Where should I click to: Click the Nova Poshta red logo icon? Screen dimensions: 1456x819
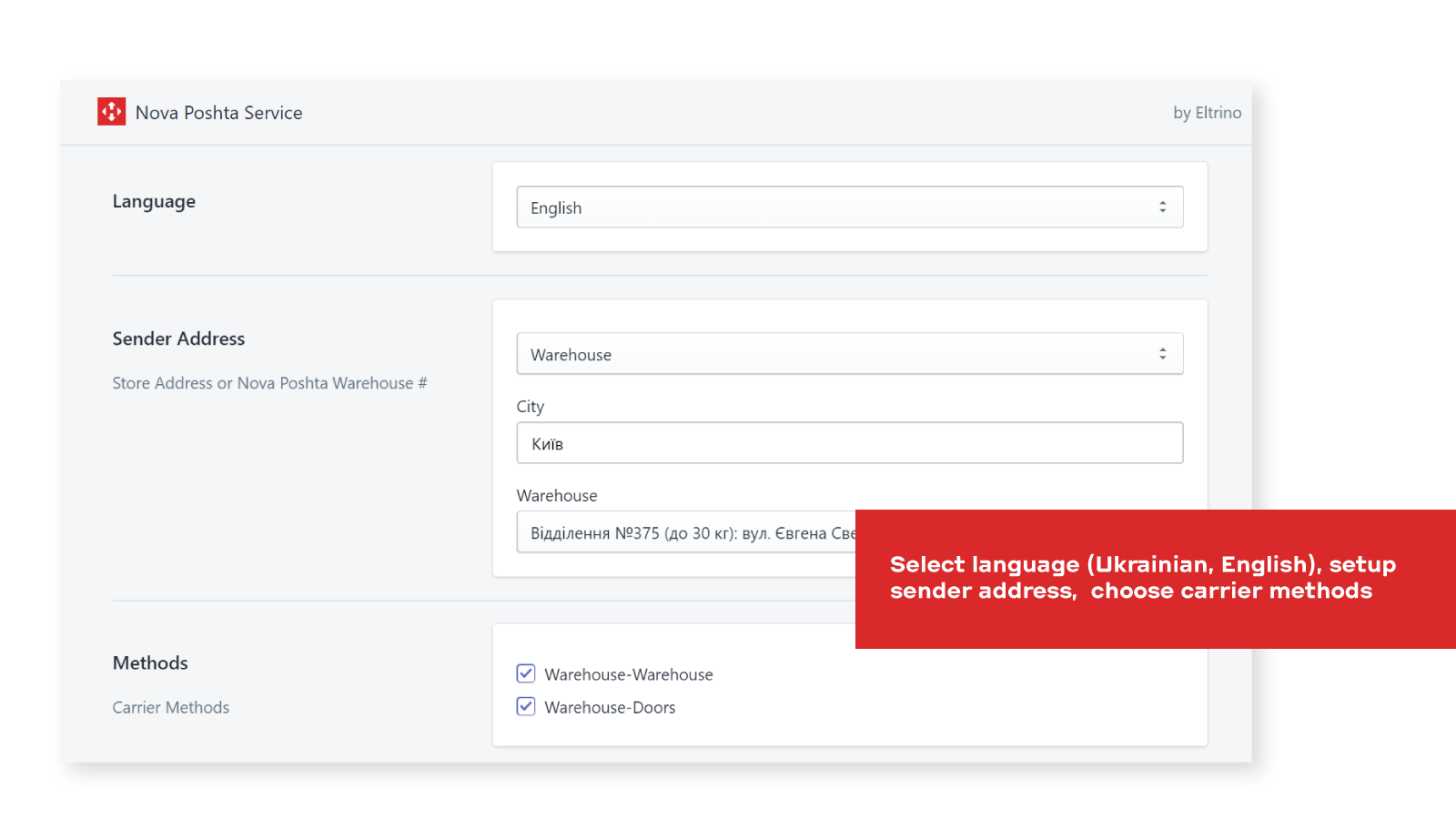coord(111,111)
